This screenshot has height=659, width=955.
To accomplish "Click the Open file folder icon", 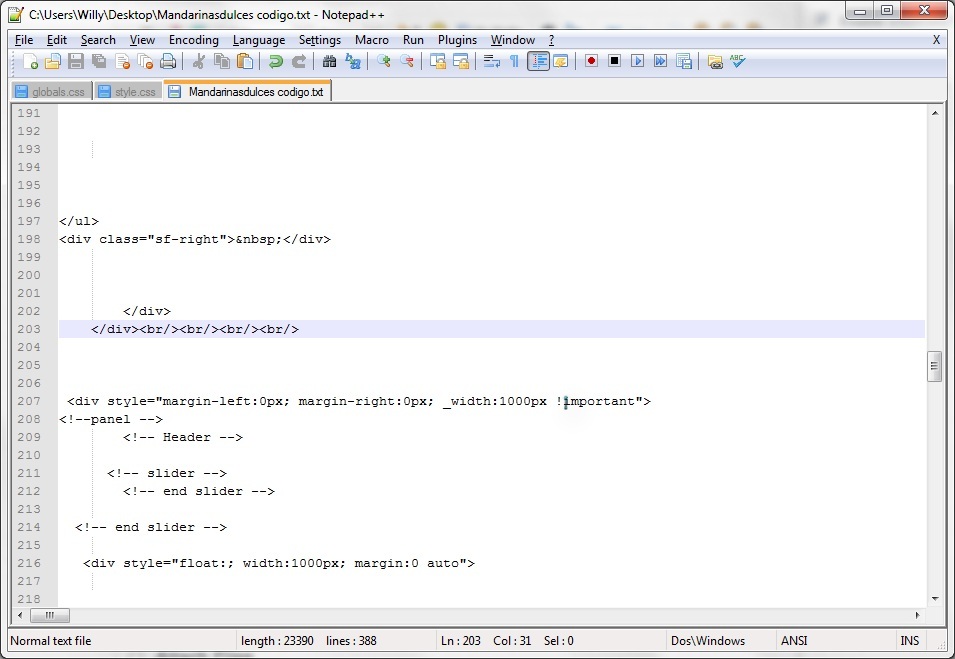I will tap(53, 61).
